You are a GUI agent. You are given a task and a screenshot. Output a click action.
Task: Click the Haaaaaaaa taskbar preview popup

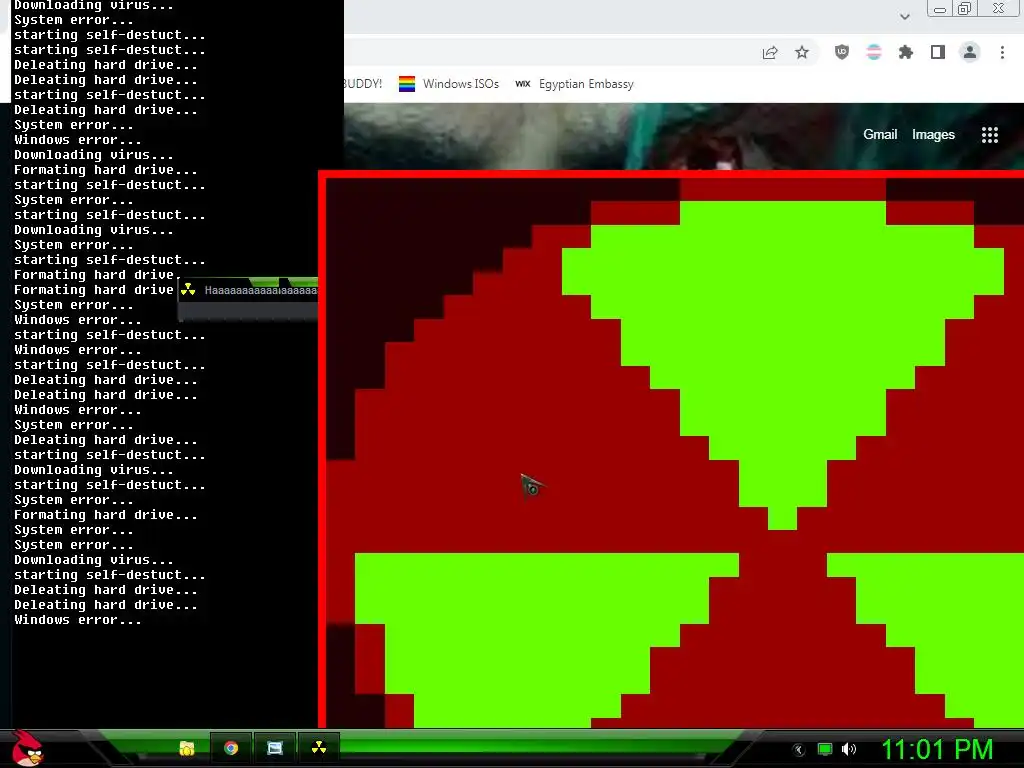(x=248, y=298)
